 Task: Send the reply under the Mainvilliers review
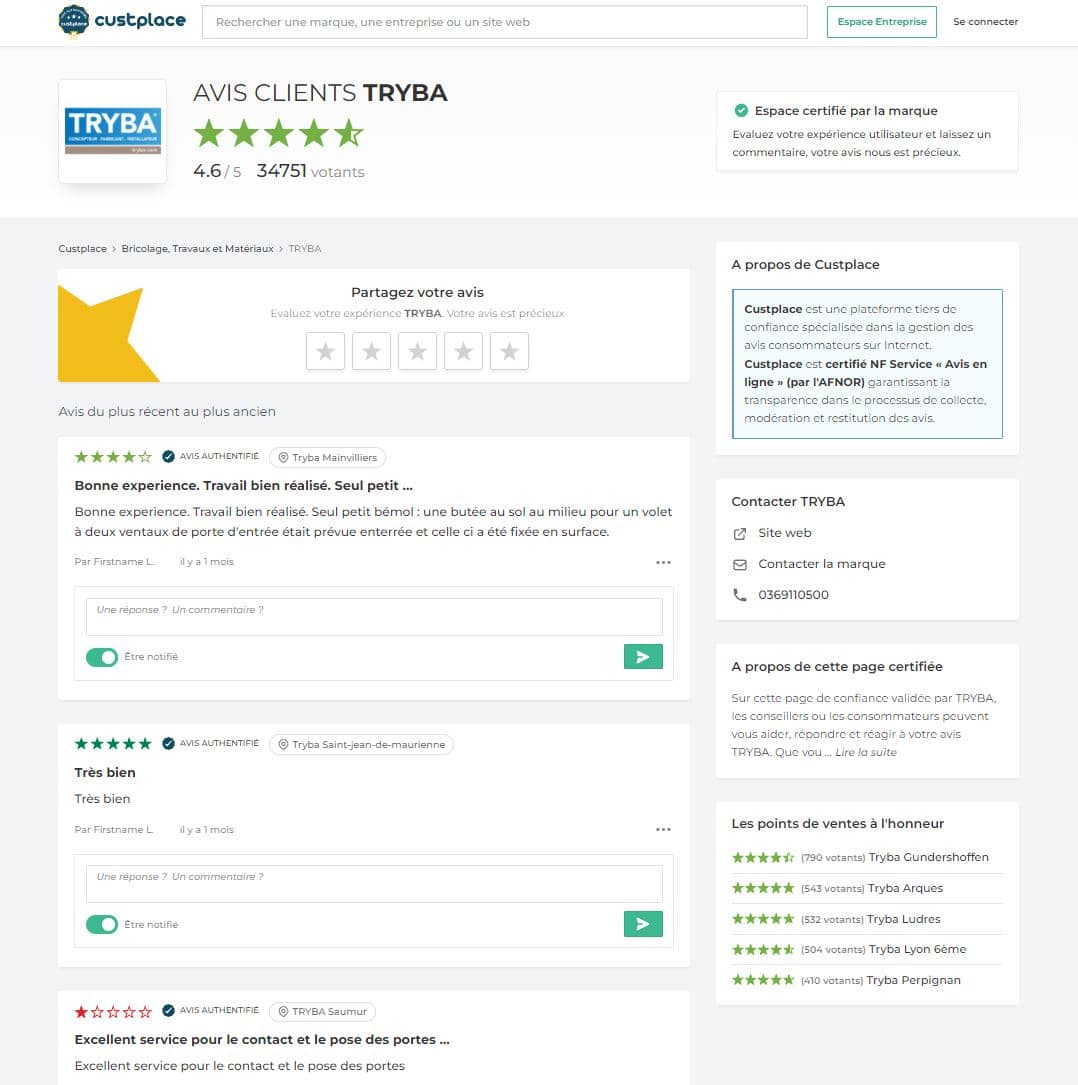[642, 657]
